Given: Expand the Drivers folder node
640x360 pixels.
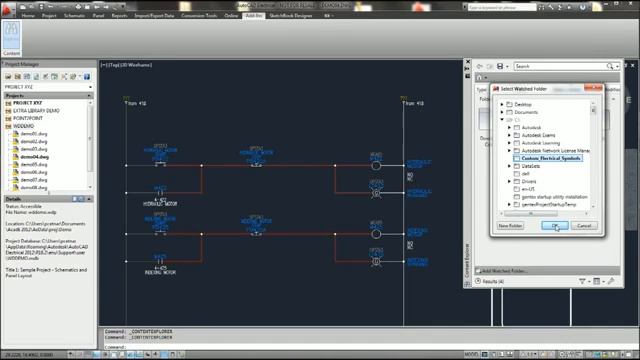Looking at the screenshot, I should click(509, 181).
